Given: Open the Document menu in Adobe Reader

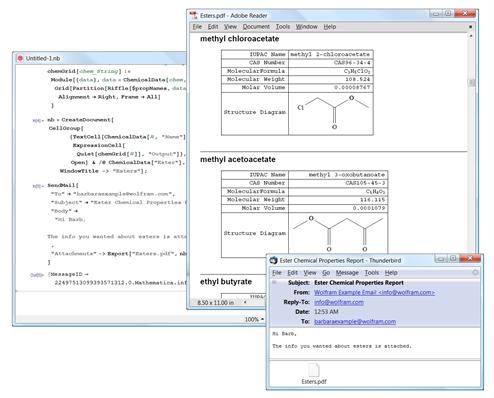Looking at the screenshot, I should (x=256, y=27).
